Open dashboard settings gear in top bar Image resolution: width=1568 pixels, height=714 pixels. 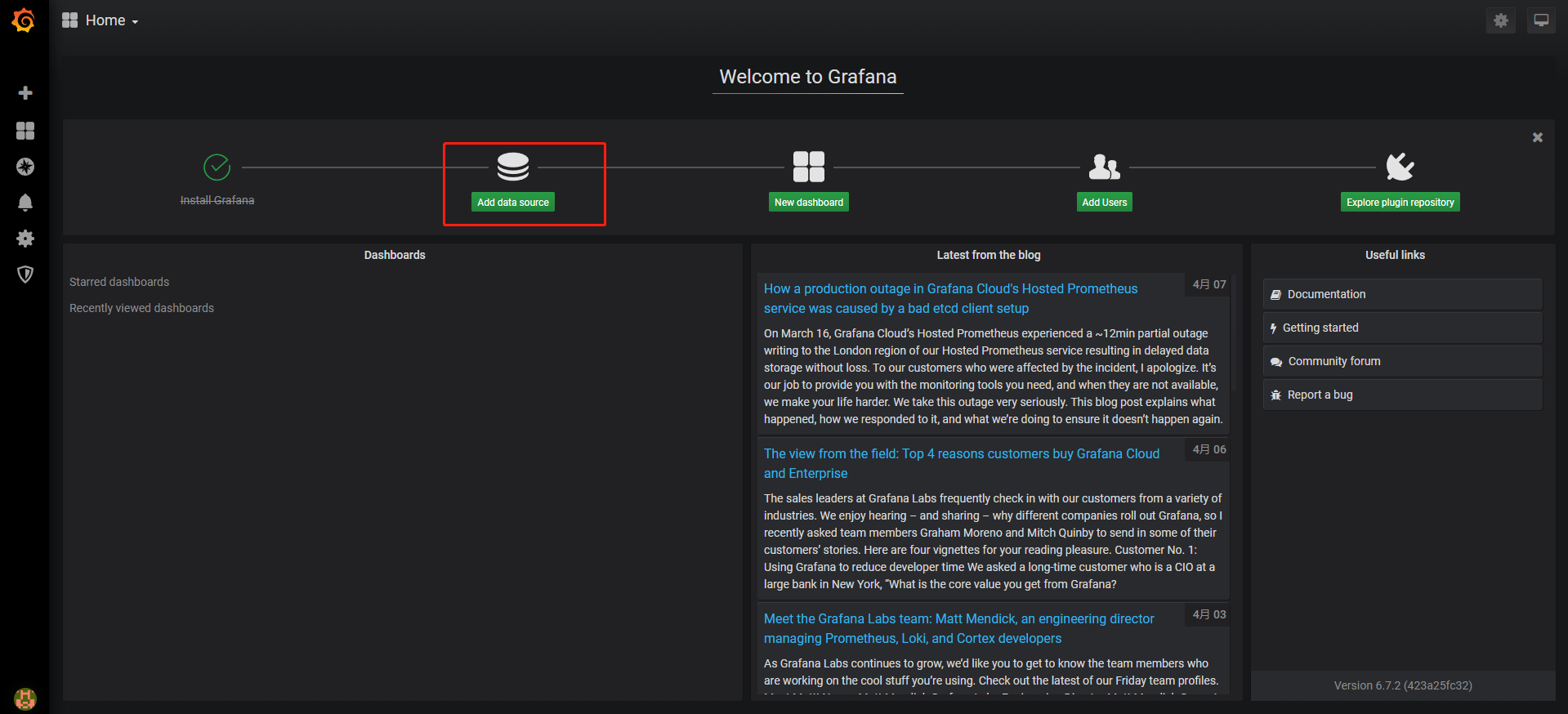tap(1501, 20)
